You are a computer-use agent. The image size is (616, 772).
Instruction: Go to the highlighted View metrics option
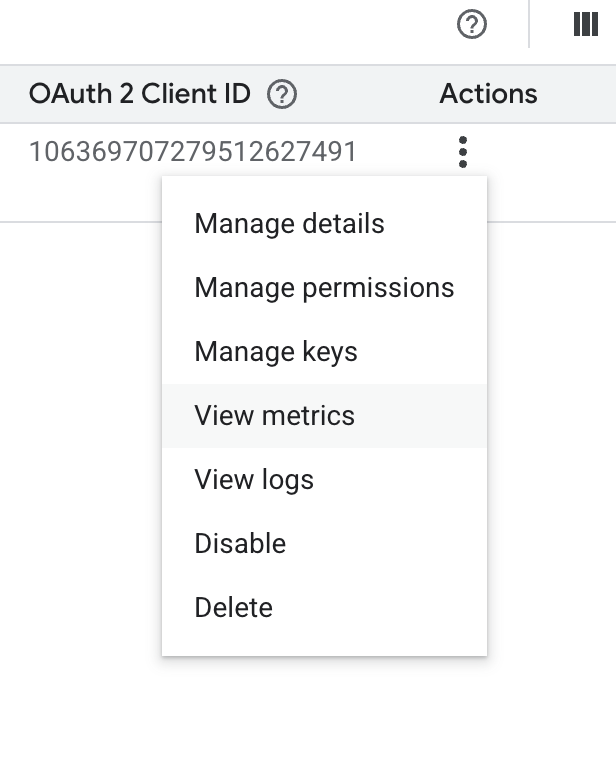coord(275,416)
